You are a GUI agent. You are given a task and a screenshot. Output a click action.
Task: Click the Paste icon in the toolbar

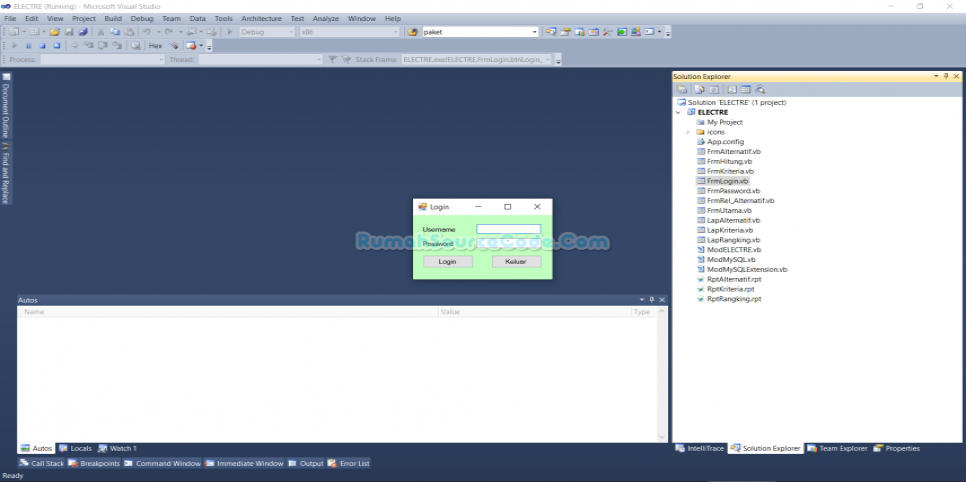click(129, 32)
